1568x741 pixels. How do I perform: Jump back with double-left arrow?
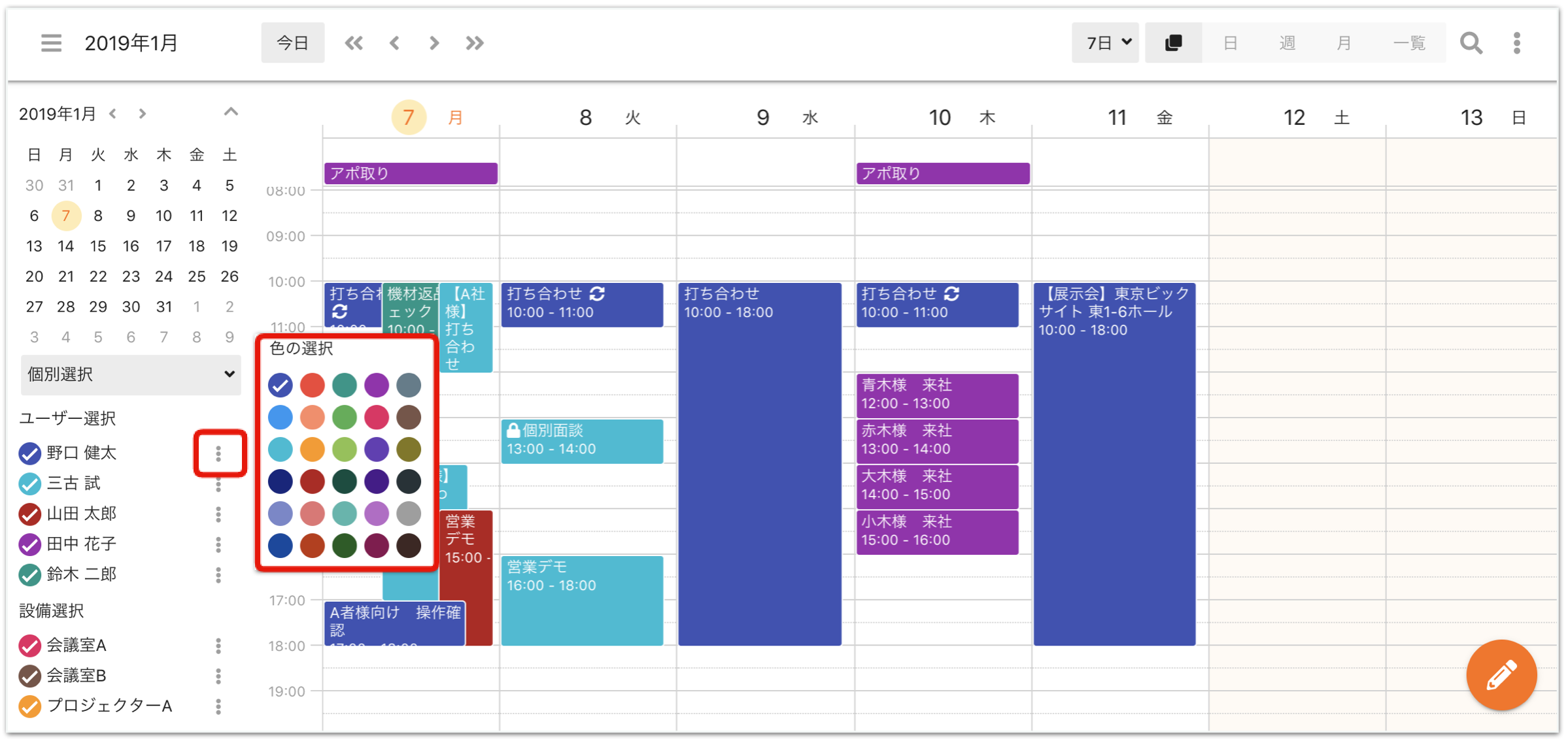click(354, 43)
